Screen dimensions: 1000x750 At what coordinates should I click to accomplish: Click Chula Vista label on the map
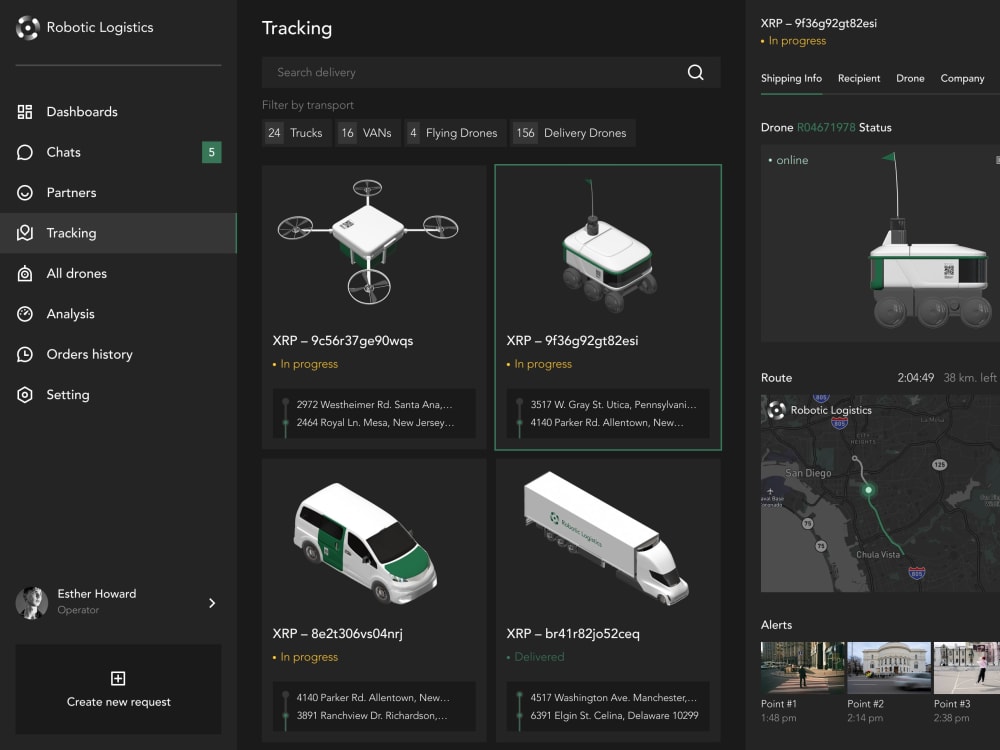coord(878,554)
